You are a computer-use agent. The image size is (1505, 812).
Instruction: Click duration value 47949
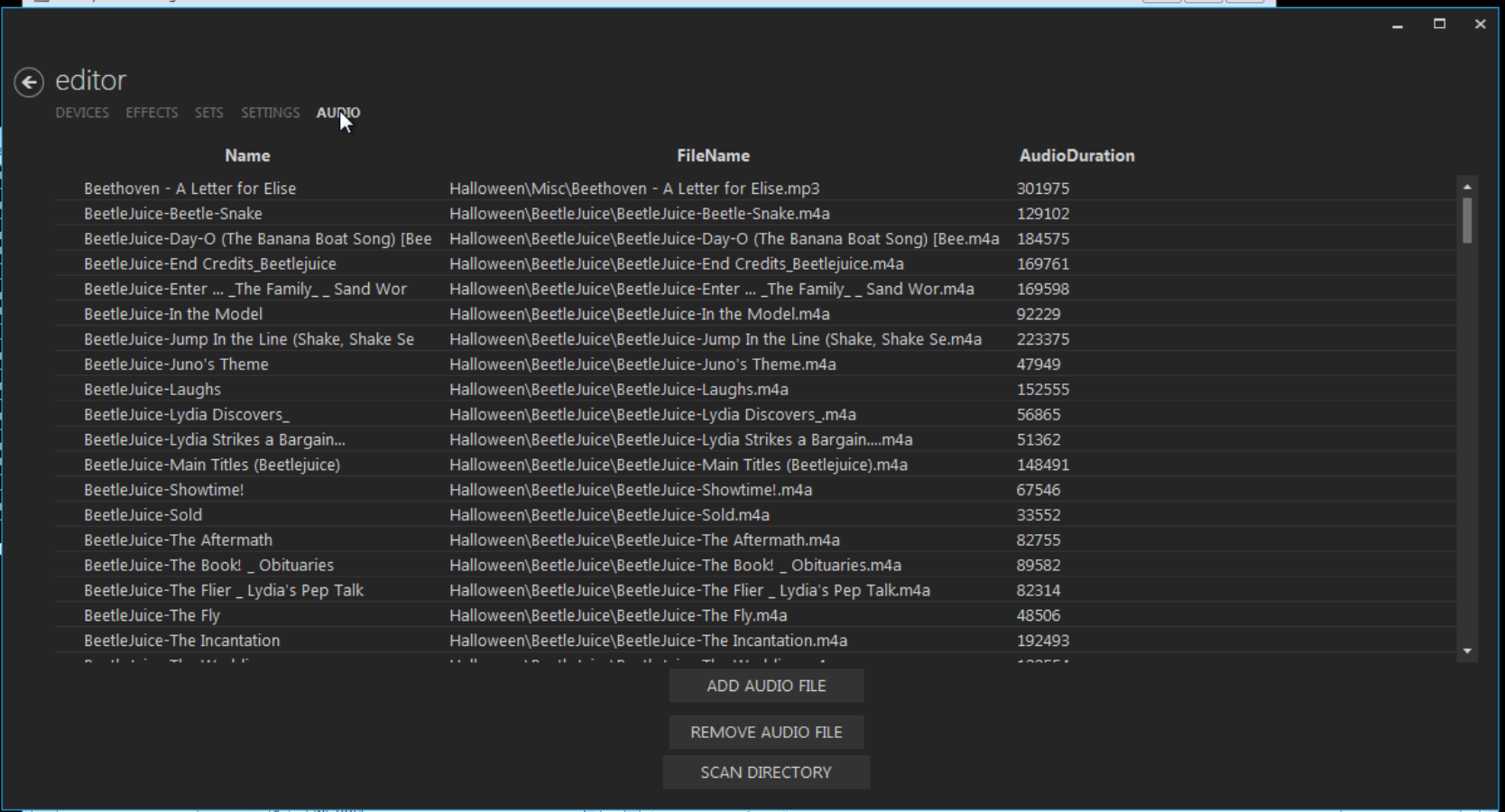click(x=1039, y=364)
